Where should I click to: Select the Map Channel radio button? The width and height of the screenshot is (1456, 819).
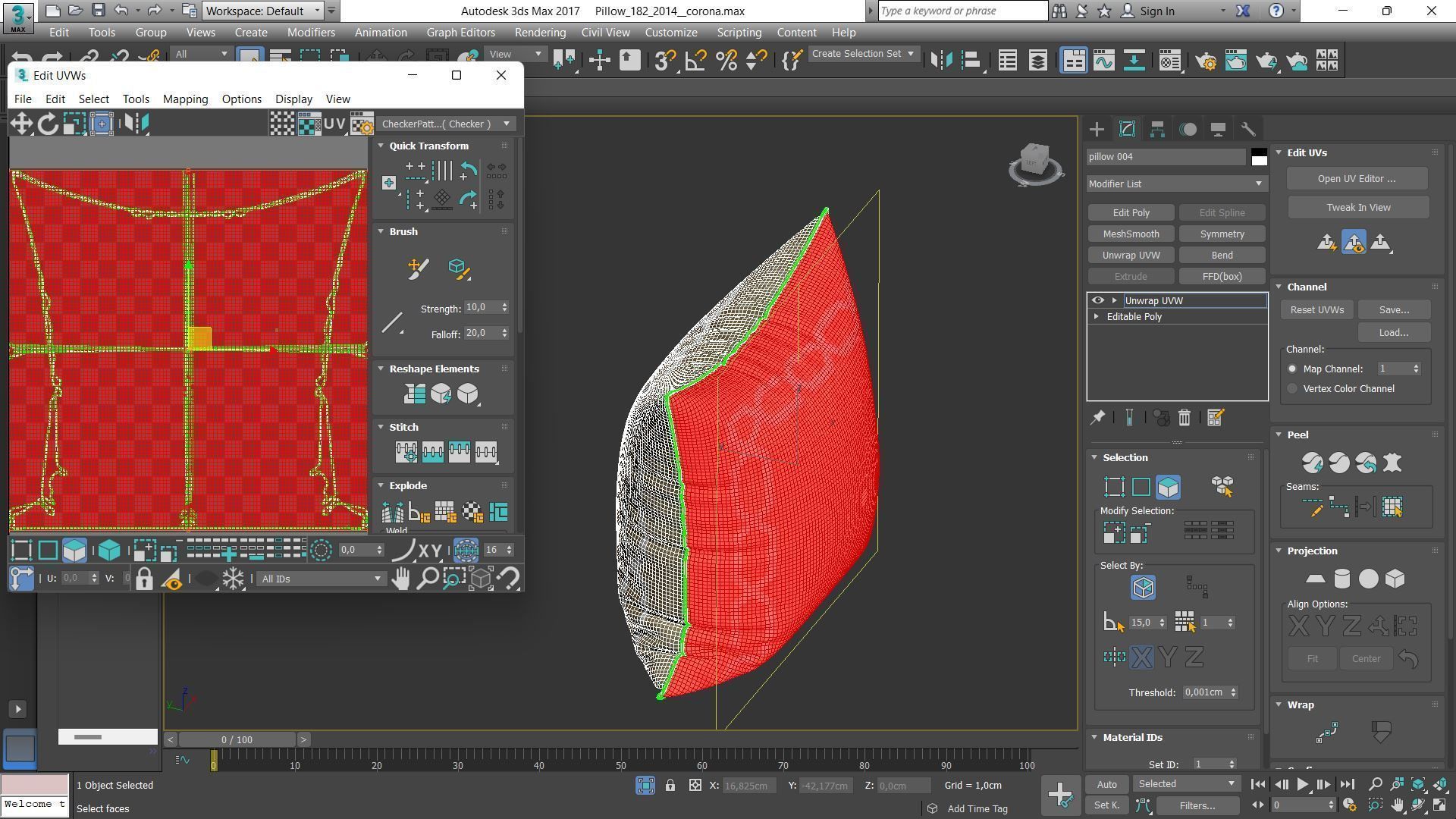click(x=1292, y=369)
